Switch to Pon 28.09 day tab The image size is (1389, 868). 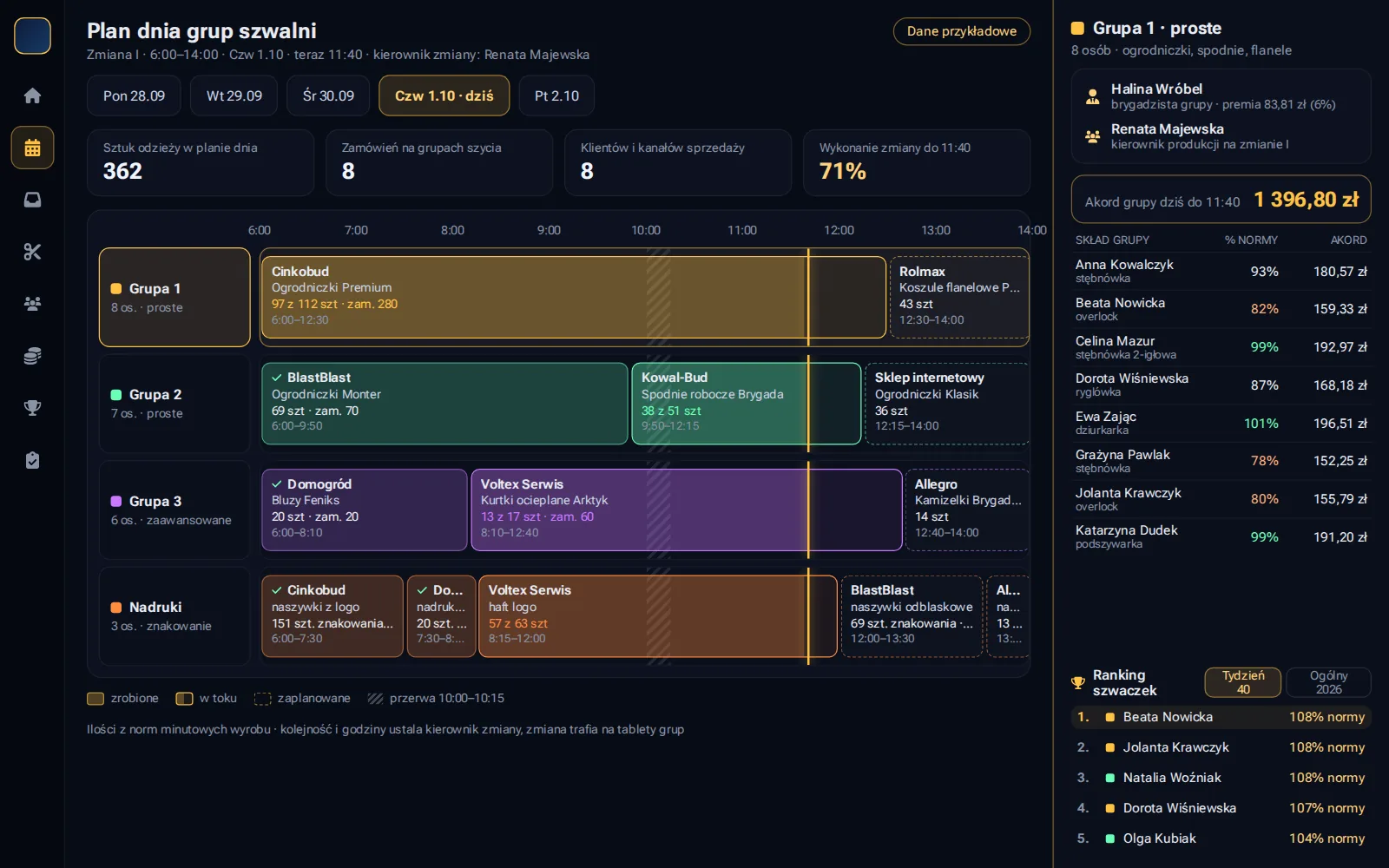(x=134, y=95)
